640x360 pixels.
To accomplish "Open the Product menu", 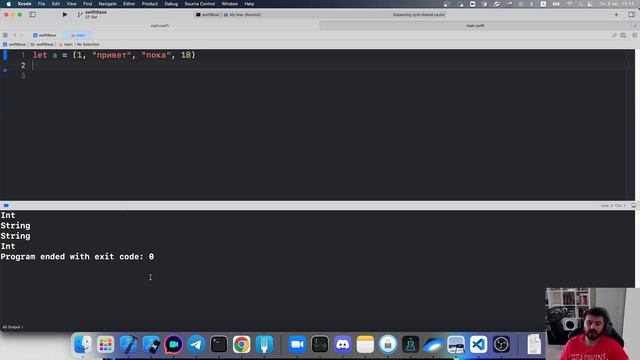I will point(150,4).
